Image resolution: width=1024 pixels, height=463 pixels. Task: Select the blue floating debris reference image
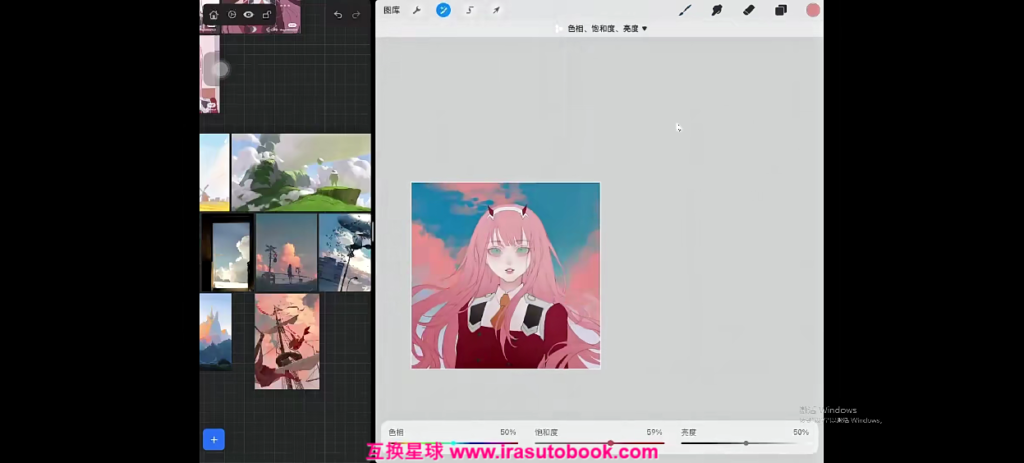[345, 252]
